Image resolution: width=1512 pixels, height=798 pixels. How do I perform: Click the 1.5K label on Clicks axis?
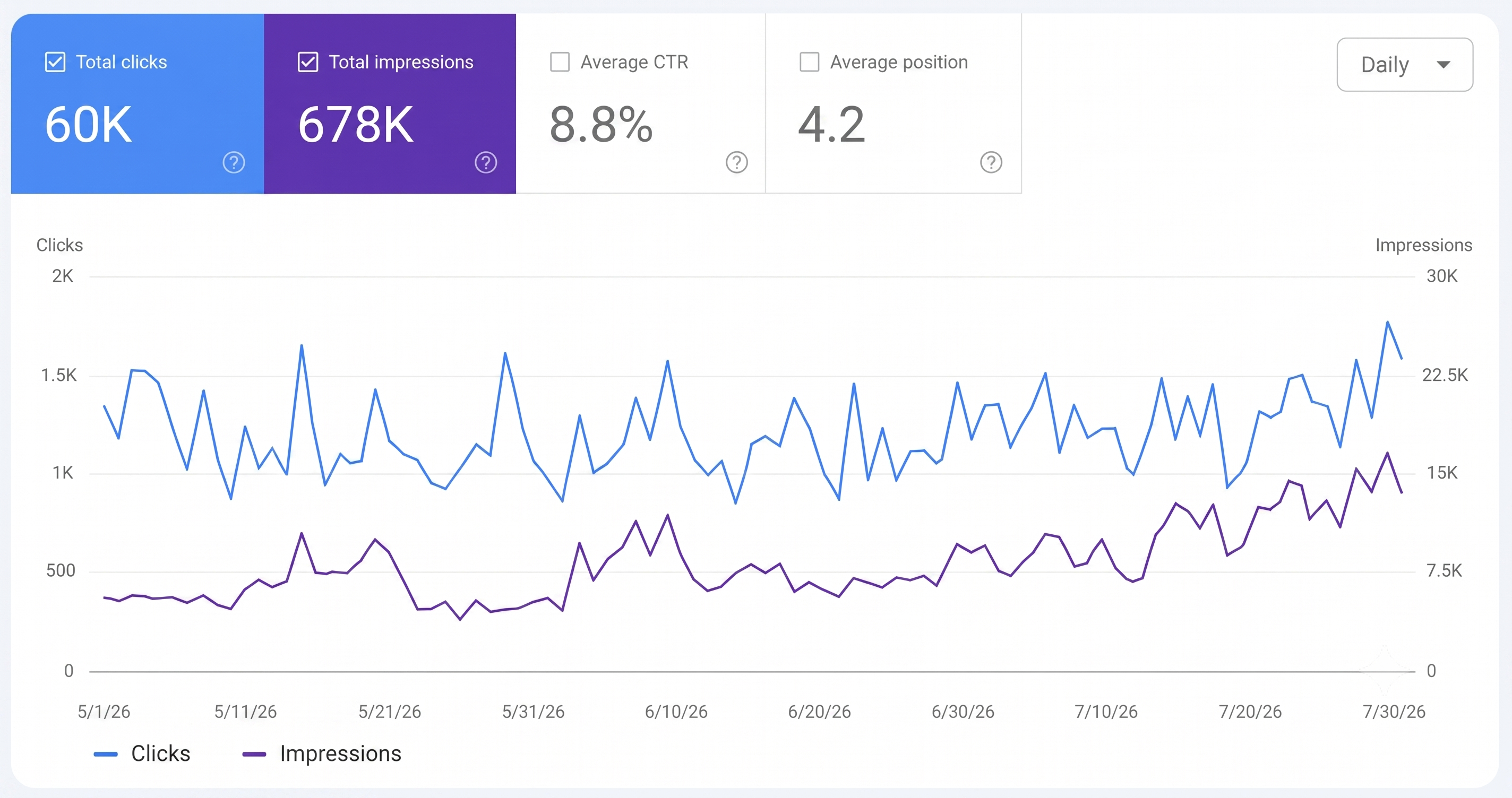tap(59, 375)
